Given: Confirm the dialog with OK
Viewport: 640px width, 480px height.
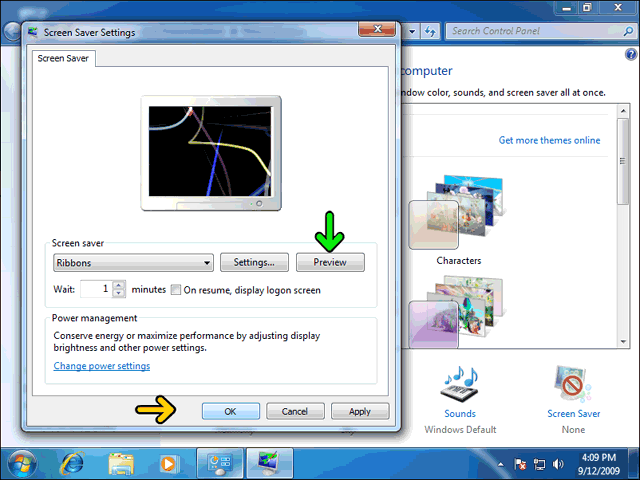Looking at the screenshot, I should pos(231,411).
